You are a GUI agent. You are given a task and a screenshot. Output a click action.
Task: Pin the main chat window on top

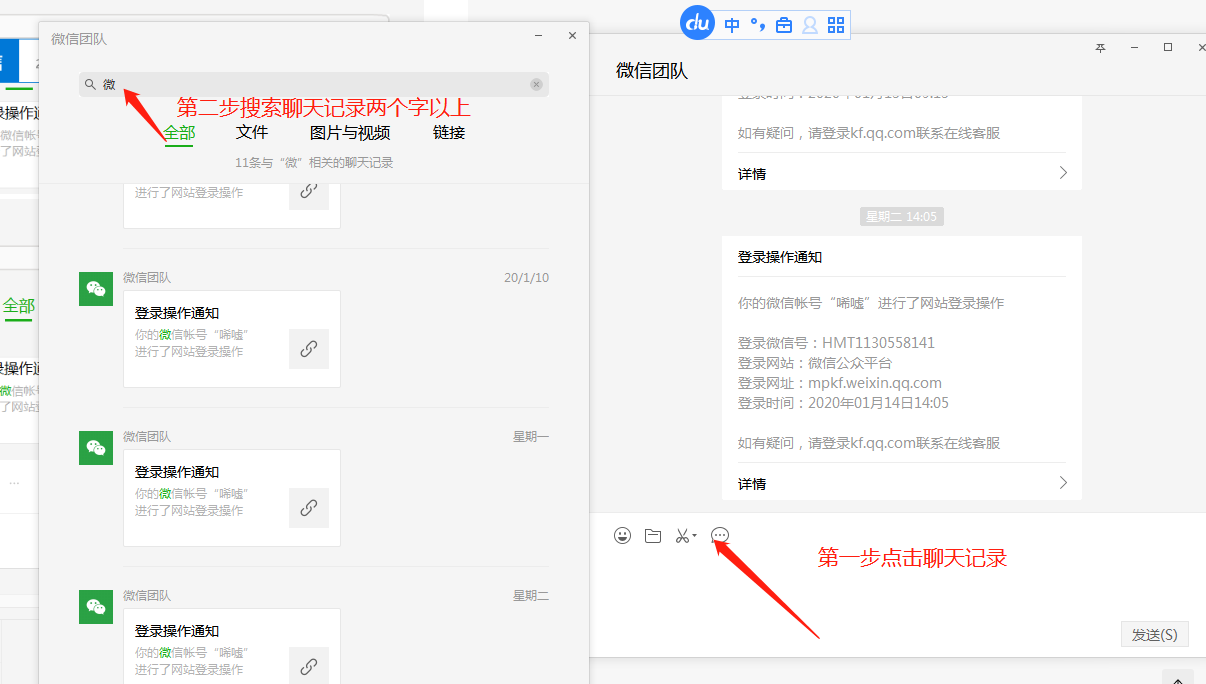(1101, 48)
